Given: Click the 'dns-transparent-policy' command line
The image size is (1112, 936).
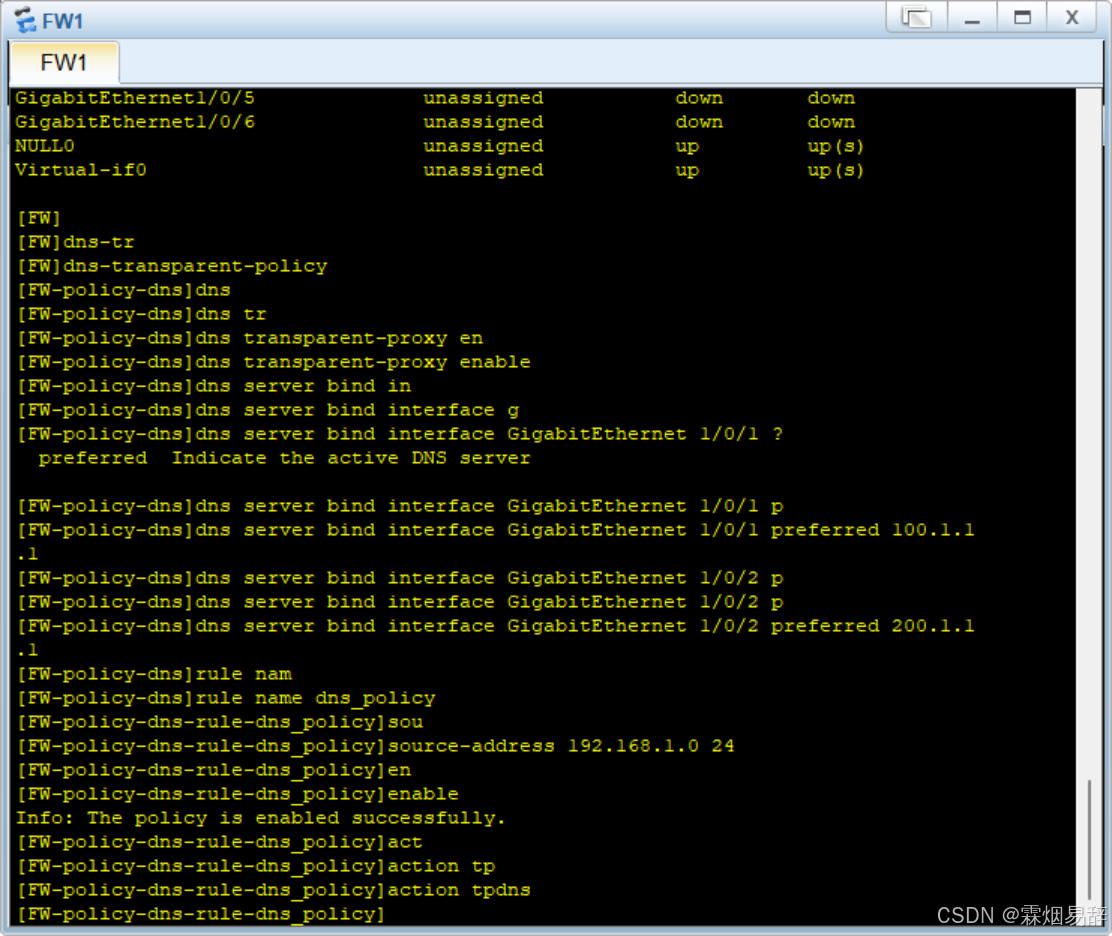Looking at the screenshot, I should (x=172, y=266).
